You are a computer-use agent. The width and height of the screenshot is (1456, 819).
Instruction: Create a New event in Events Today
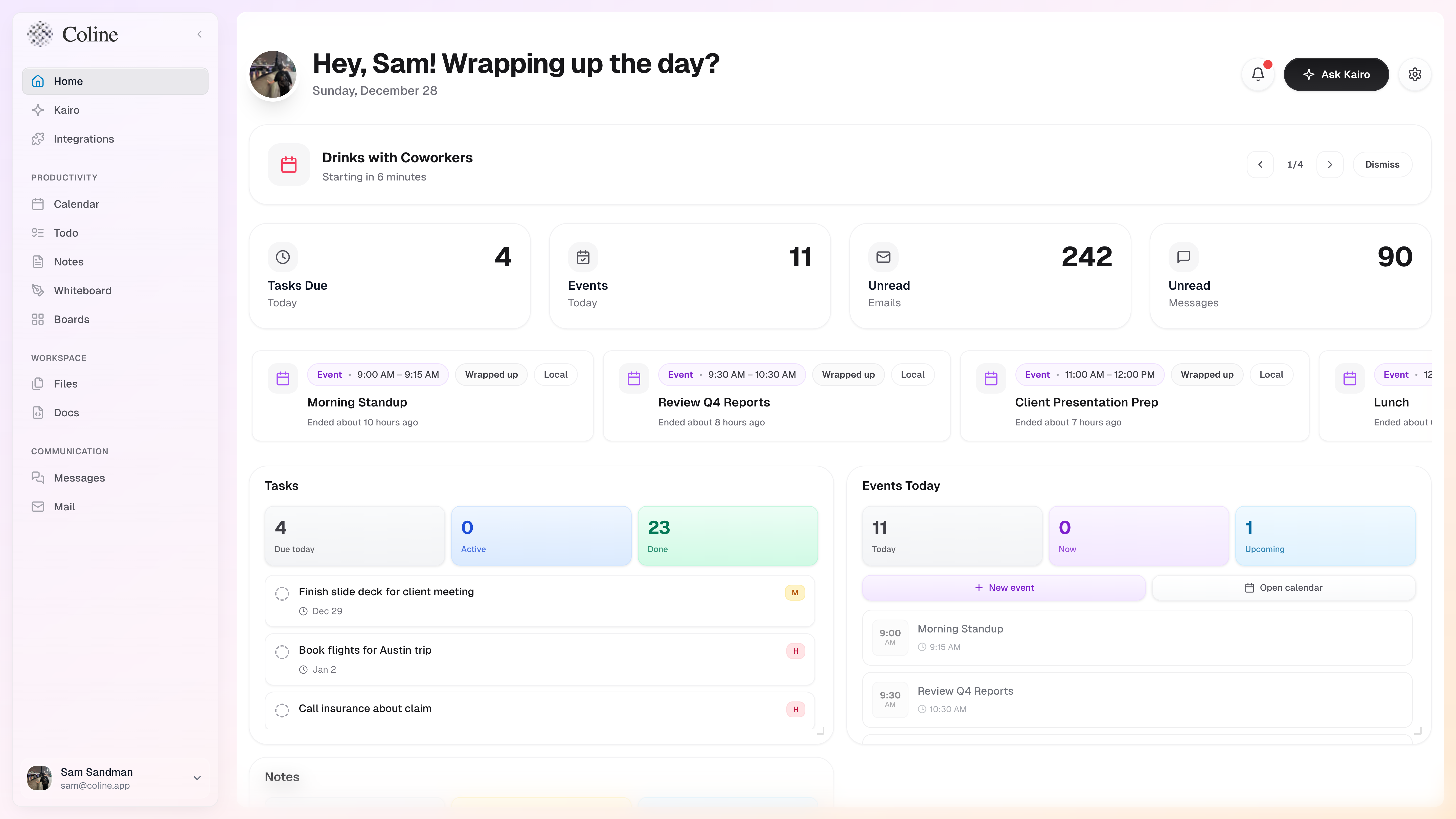click(x=1003, y=587)
